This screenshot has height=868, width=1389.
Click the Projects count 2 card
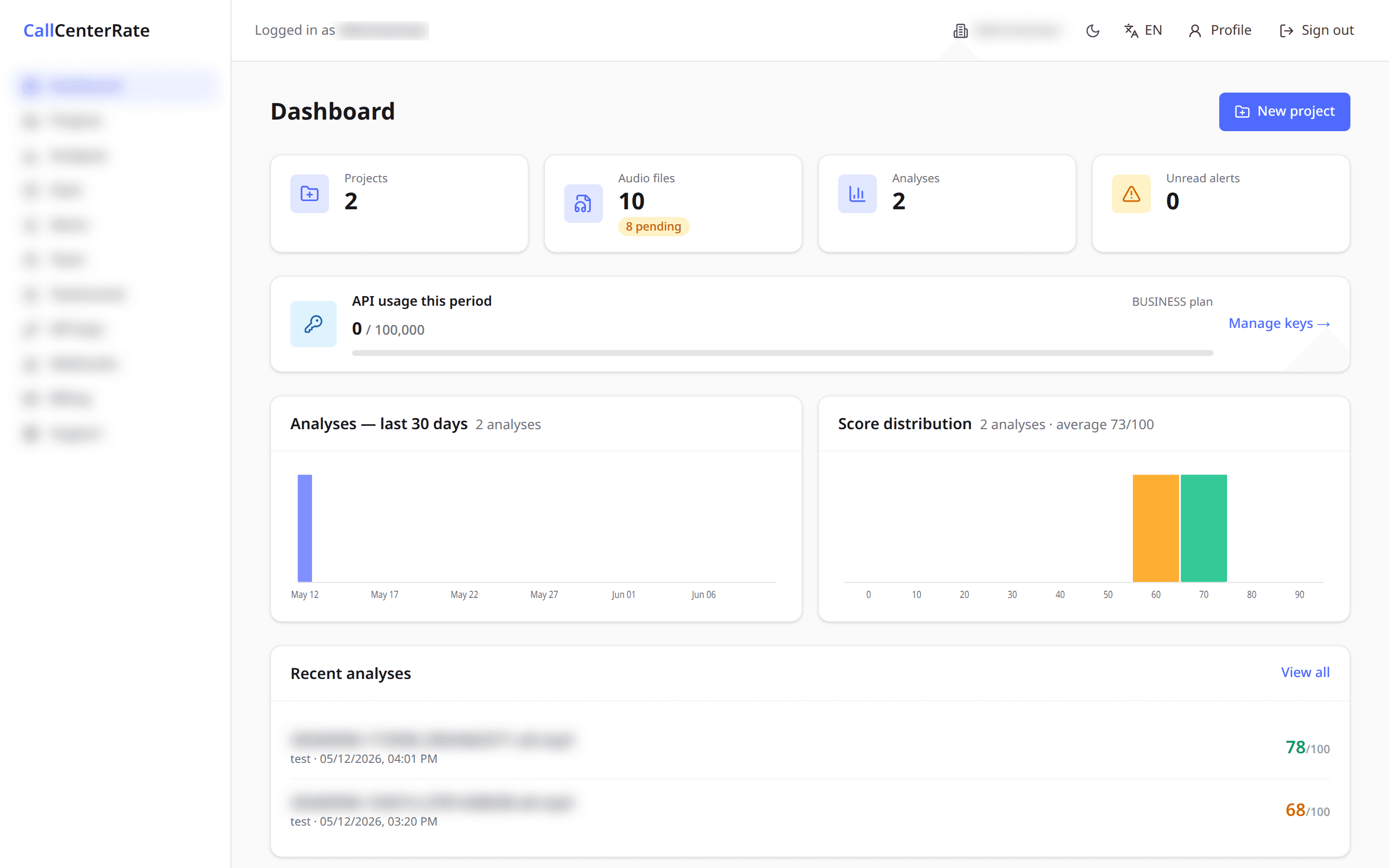pyautogui.click(x=399, y=203)
